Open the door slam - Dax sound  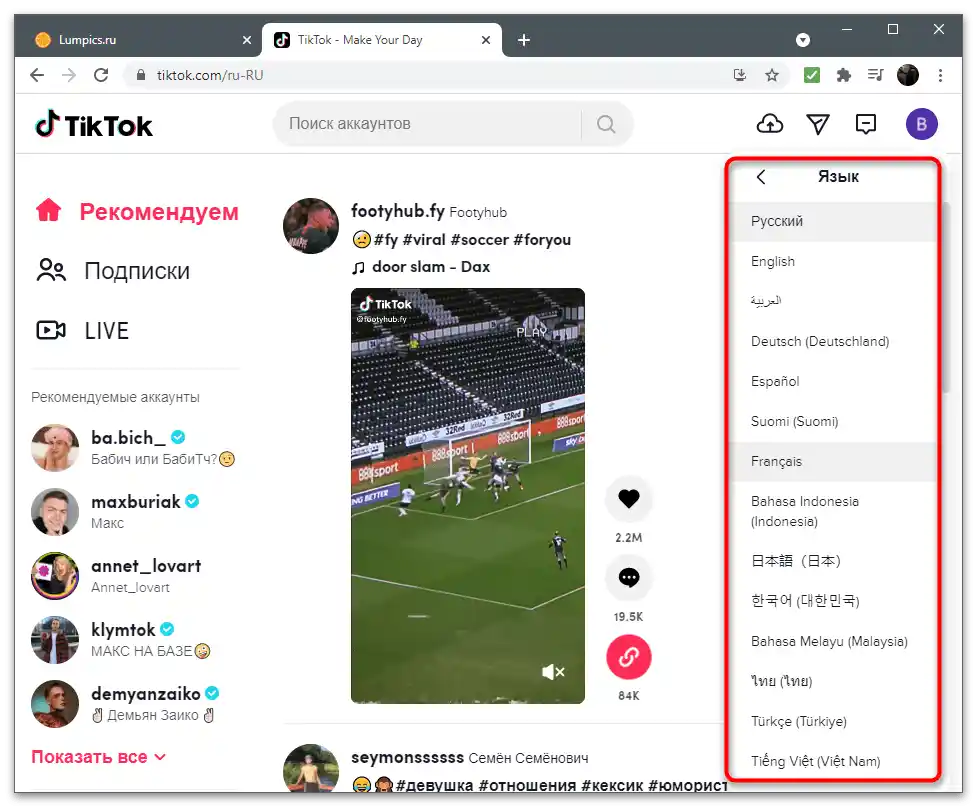(421, 267)
